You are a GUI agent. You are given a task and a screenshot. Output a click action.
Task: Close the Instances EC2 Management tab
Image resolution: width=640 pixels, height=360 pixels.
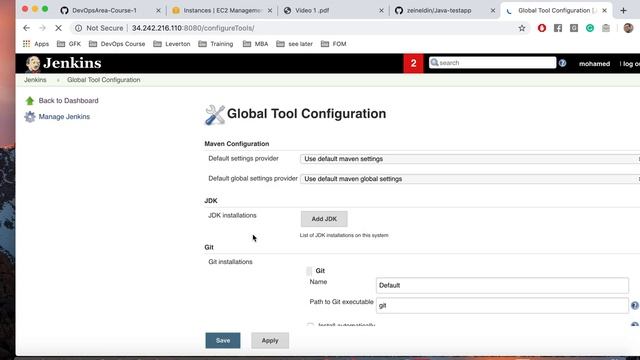coord(270,11)
